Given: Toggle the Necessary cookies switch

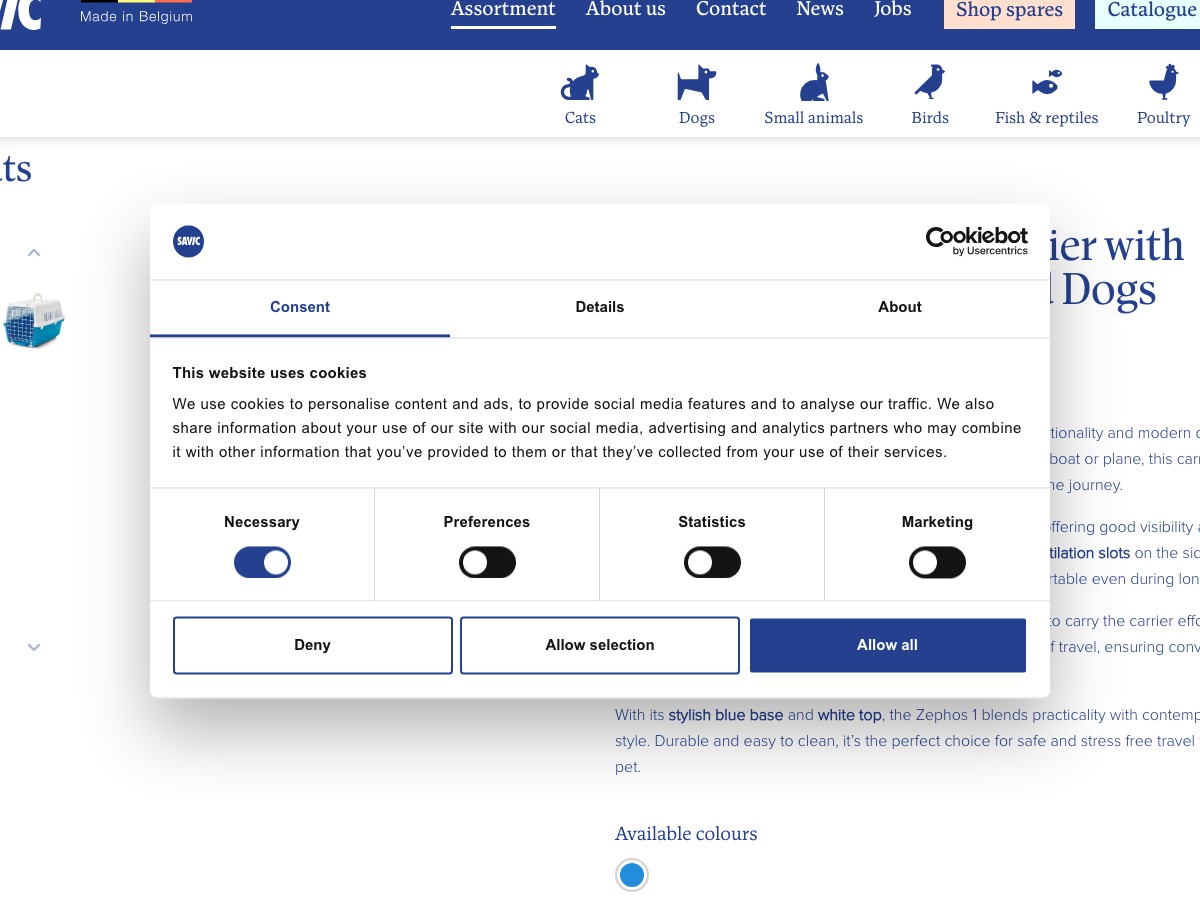Looking at the screenshot, I should coord(262,563).
